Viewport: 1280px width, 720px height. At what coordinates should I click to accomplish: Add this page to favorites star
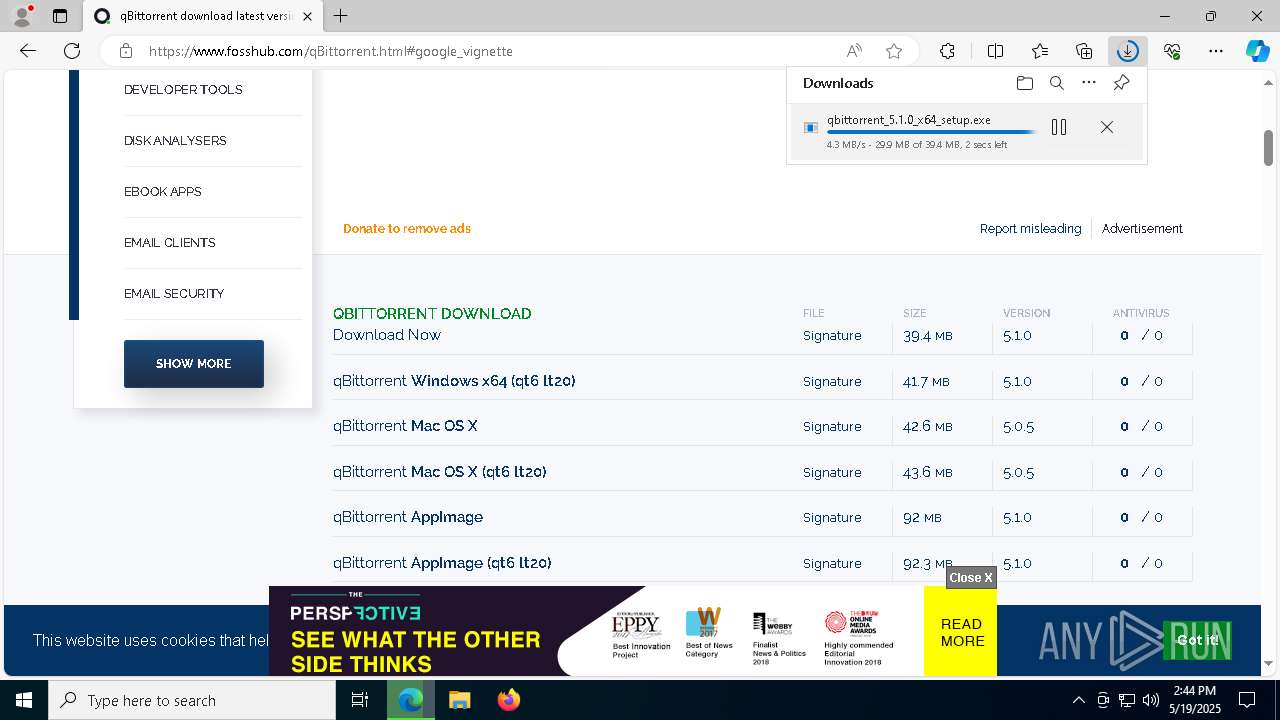pyautogui.click(x=894, y=51)
